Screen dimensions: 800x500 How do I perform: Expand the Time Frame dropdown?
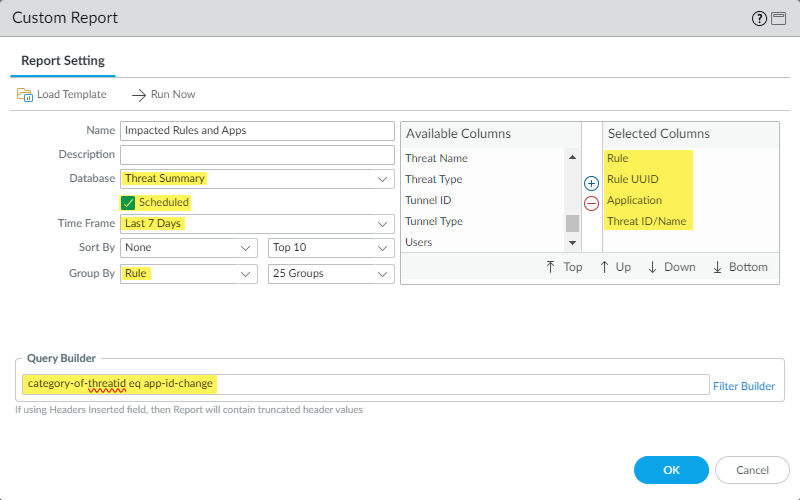(257, 224)
